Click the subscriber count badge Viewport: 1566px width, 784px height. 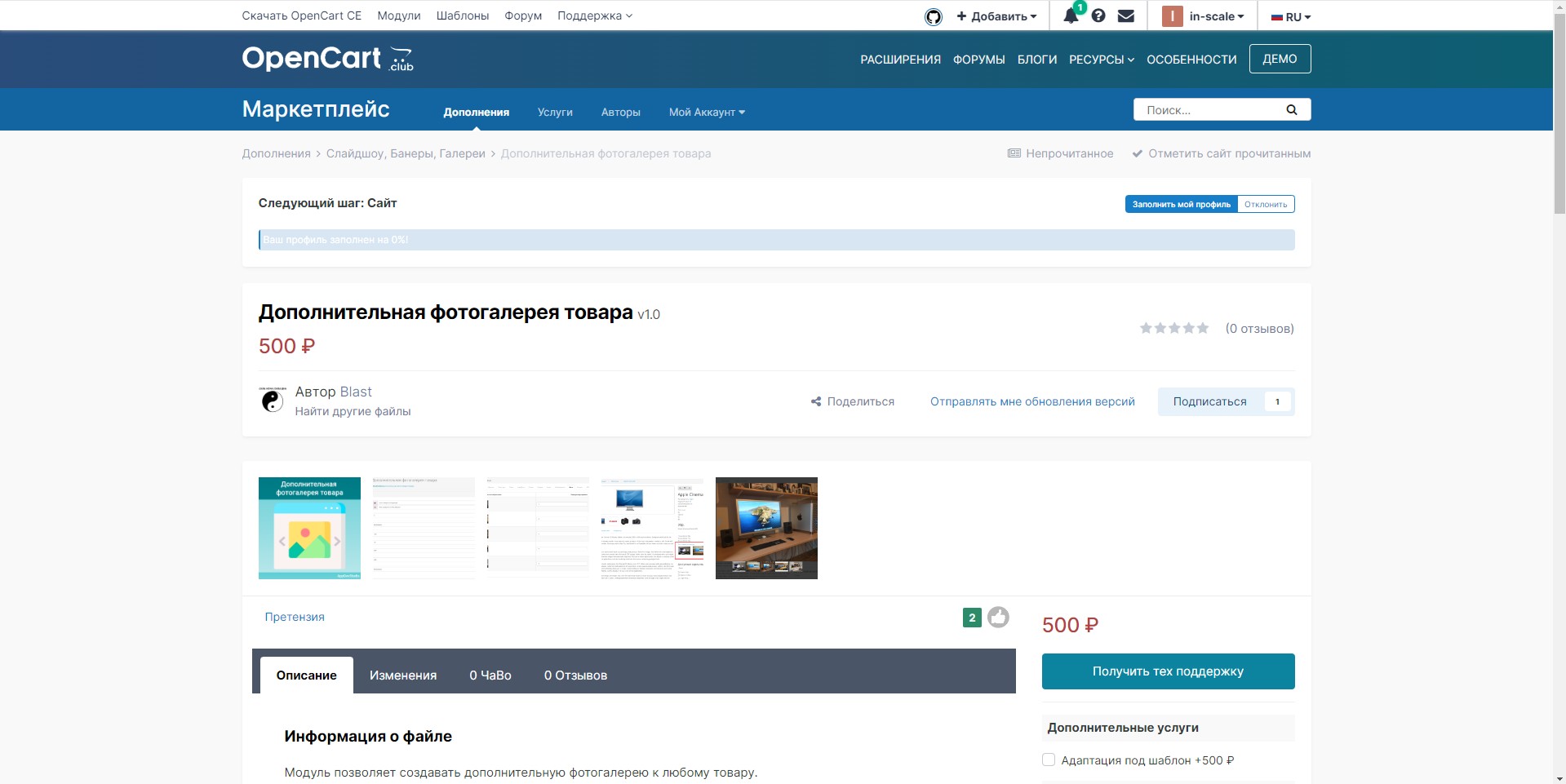[1277, 401]
